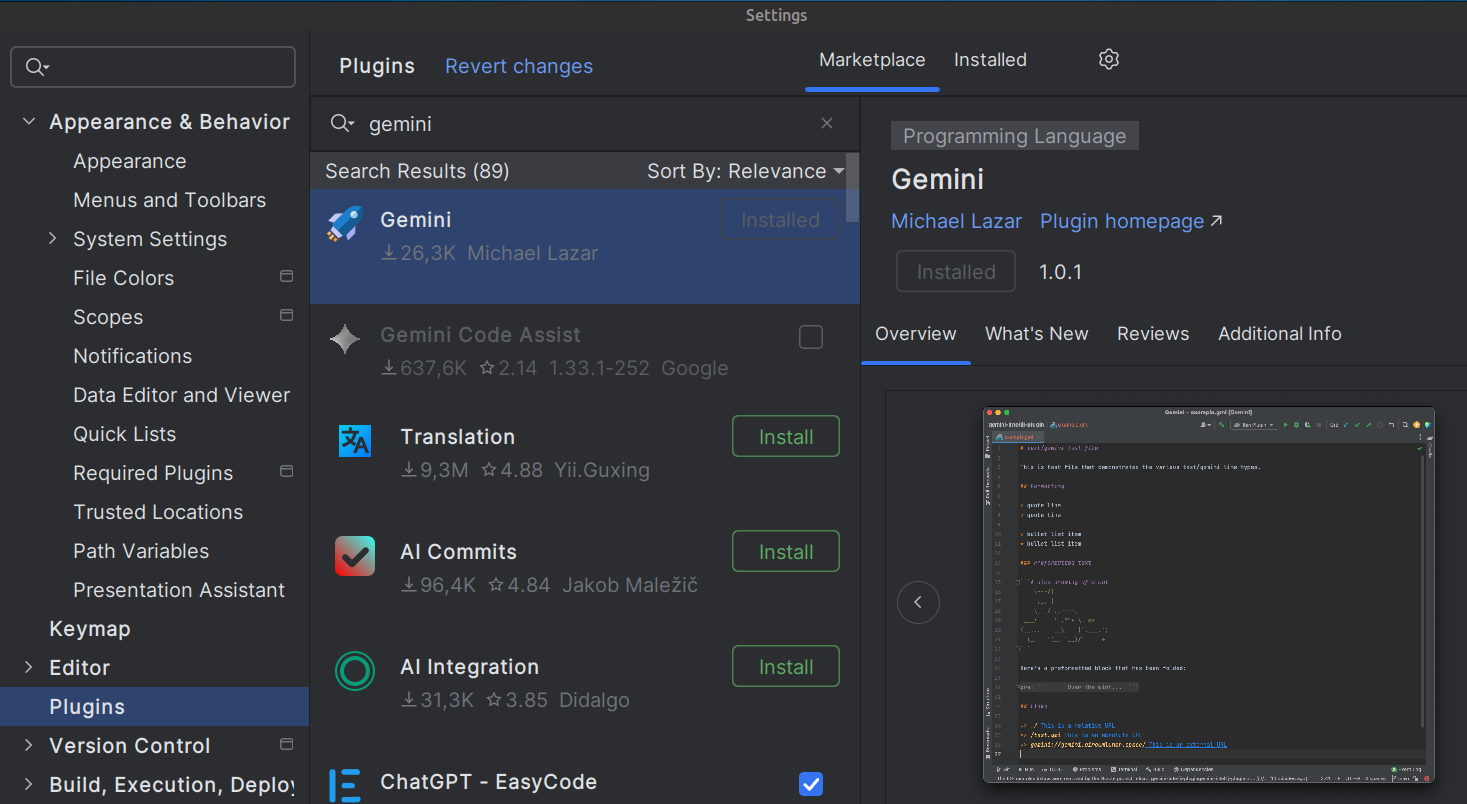Click the ChatGPT - EasyCode plugin icon

click(345, 785)
